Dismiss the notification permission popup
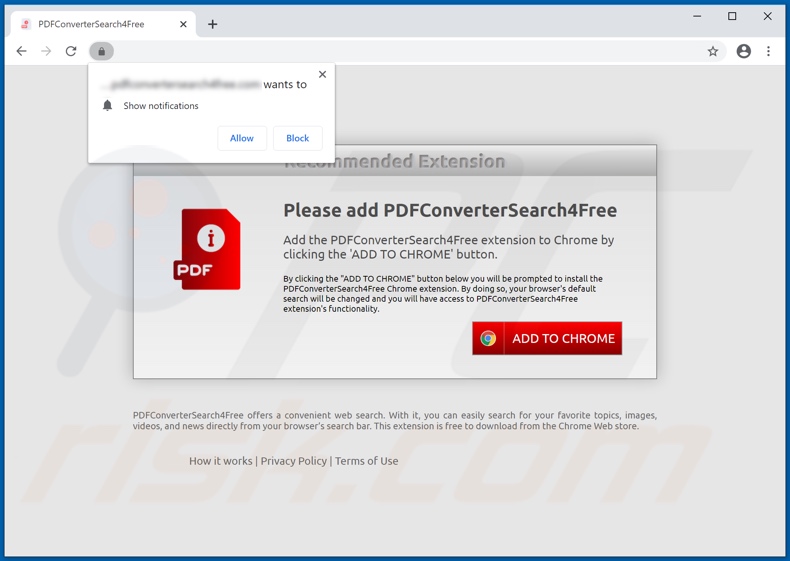This screenshot has width=790, height=561. [x=322, y=74]
